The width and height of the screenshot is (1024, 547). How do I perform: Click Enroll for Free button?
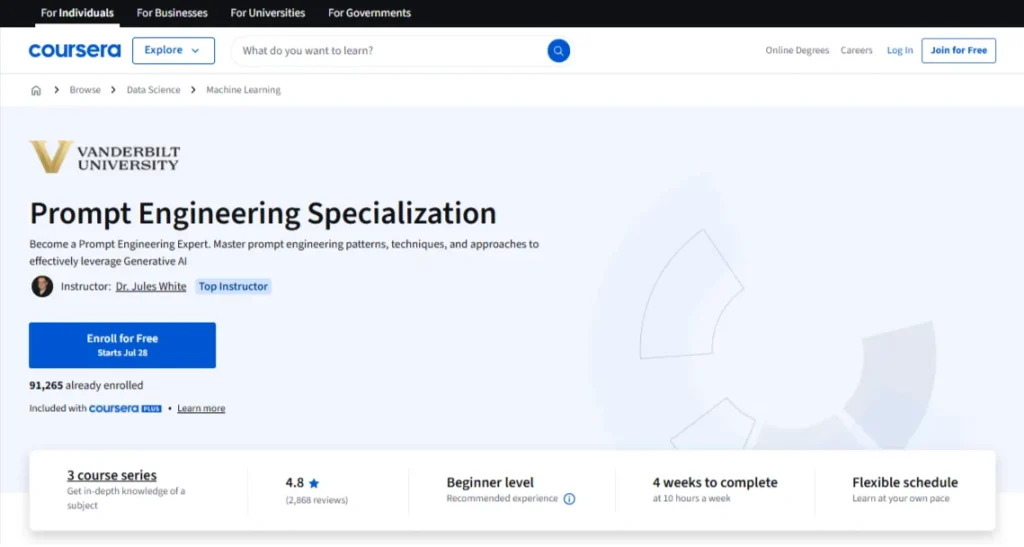tap(122, 345)
